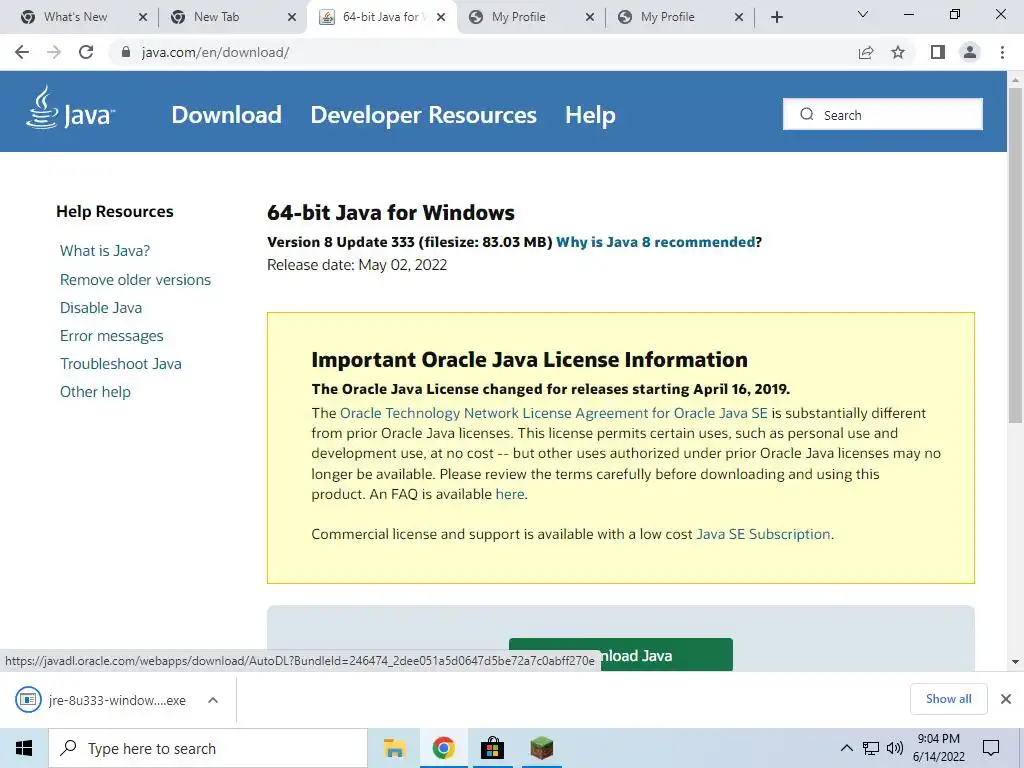Click the 64-bit Java for Windows heading

coord(391,212)
